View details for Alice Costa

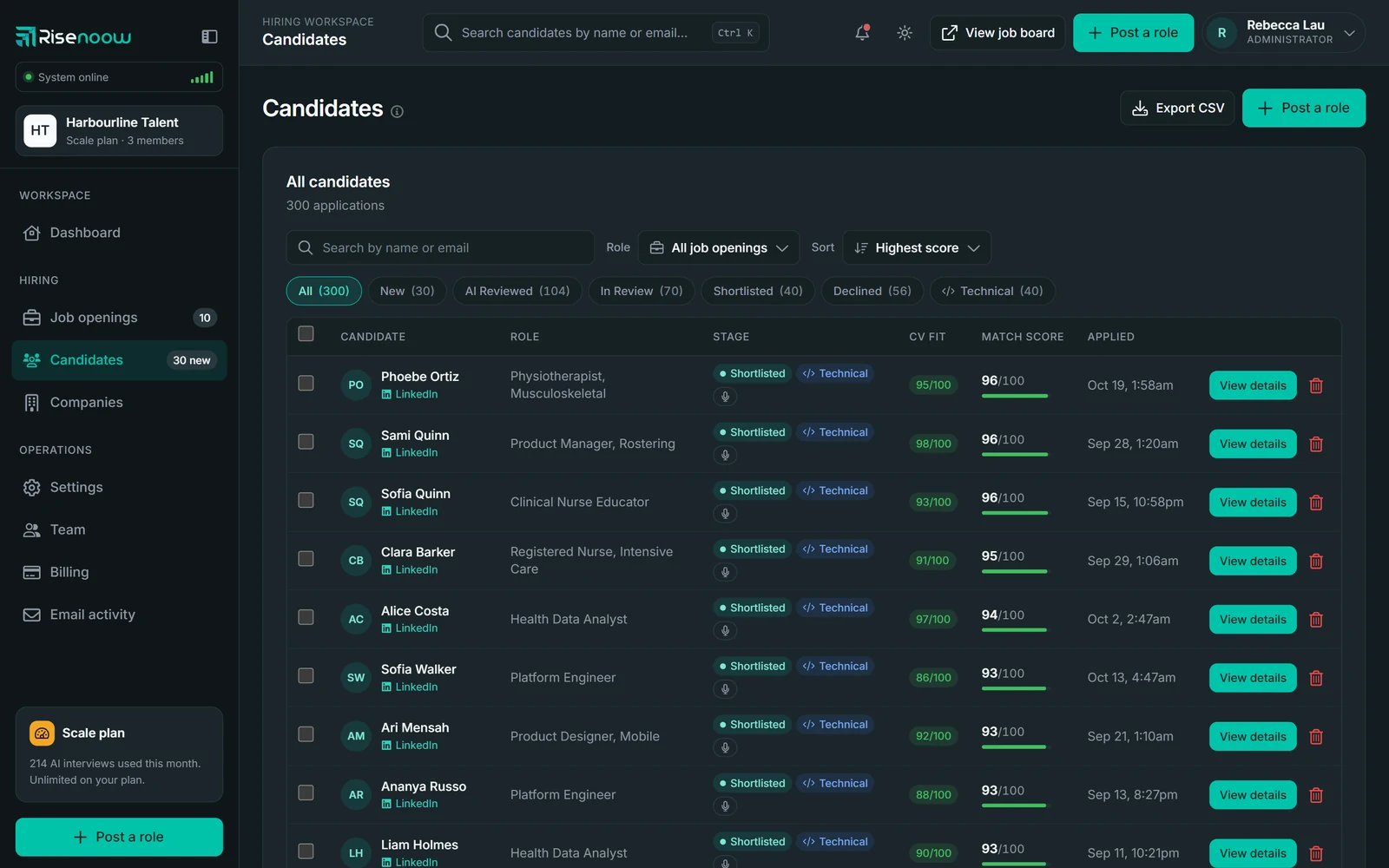(1253, 620)
